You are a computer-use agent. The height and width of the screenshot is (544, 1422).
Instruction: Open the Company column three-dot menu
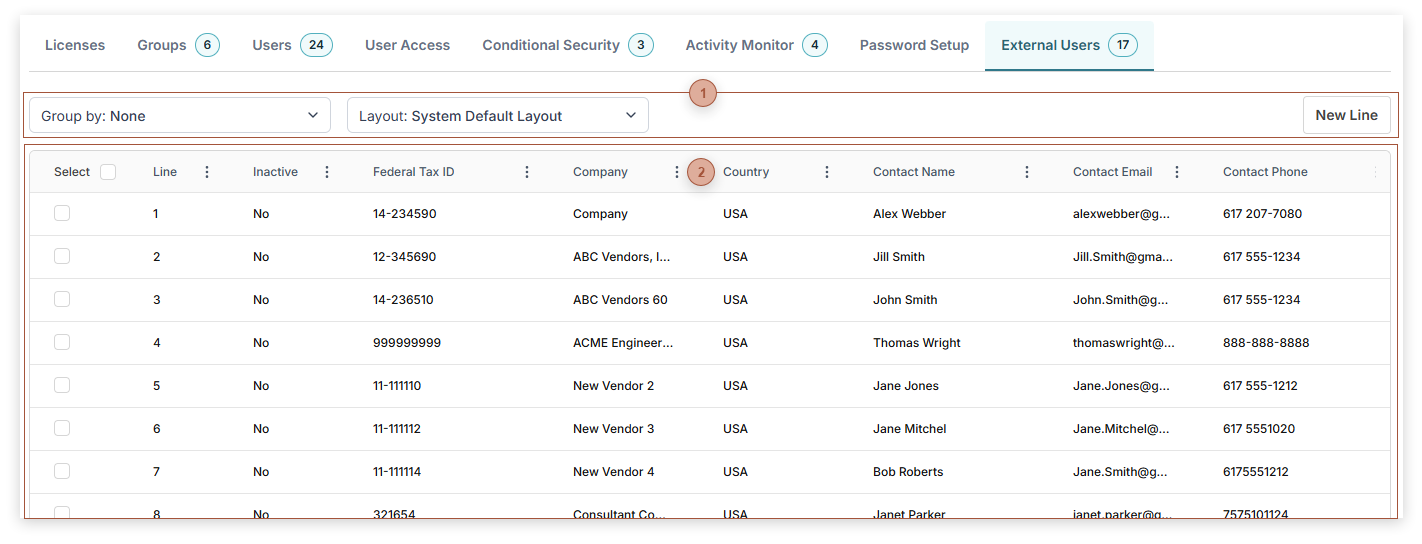tap(677, 172)
